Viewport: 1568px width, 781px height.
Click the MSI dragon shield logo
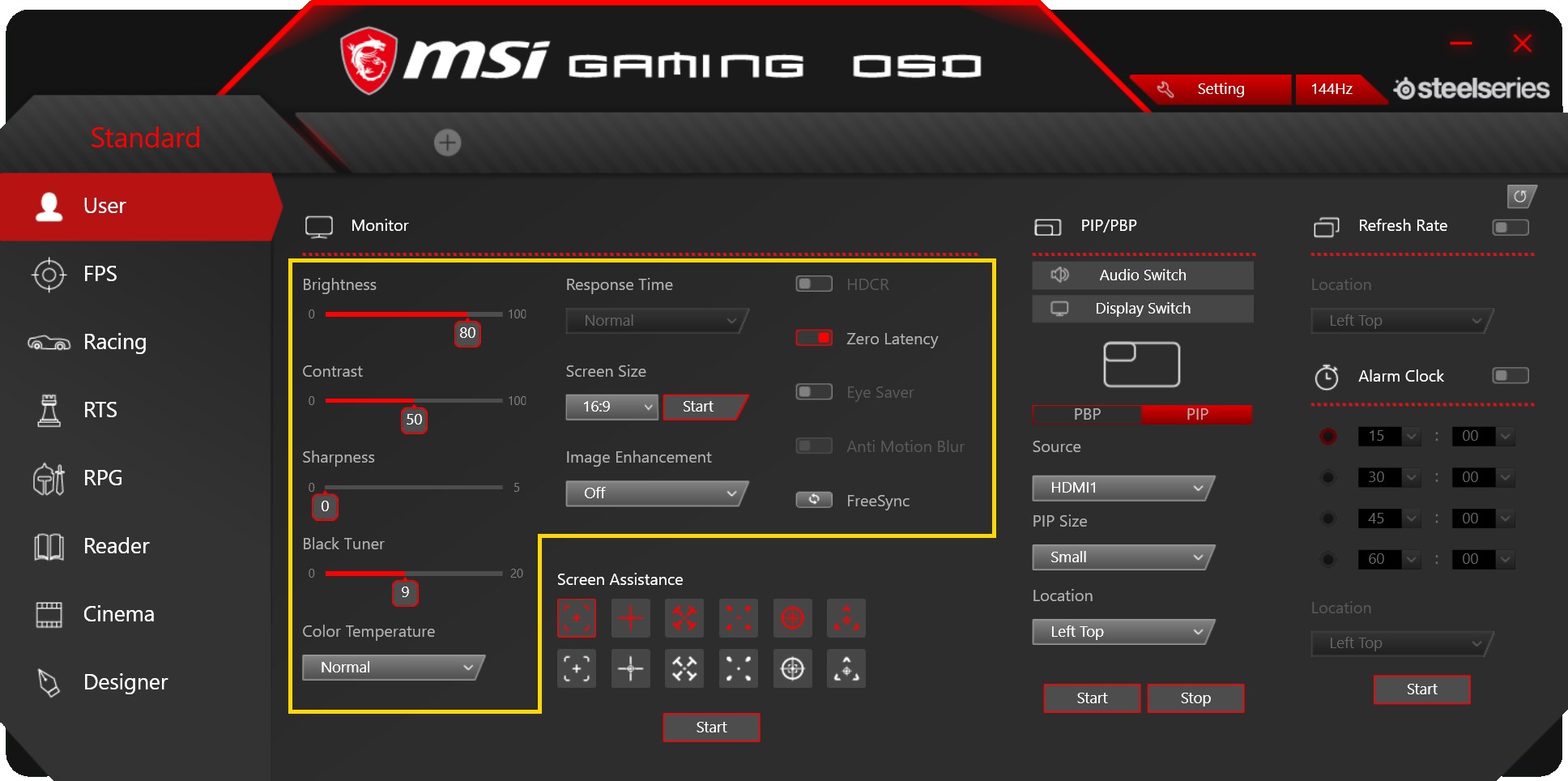click(369, 61)
